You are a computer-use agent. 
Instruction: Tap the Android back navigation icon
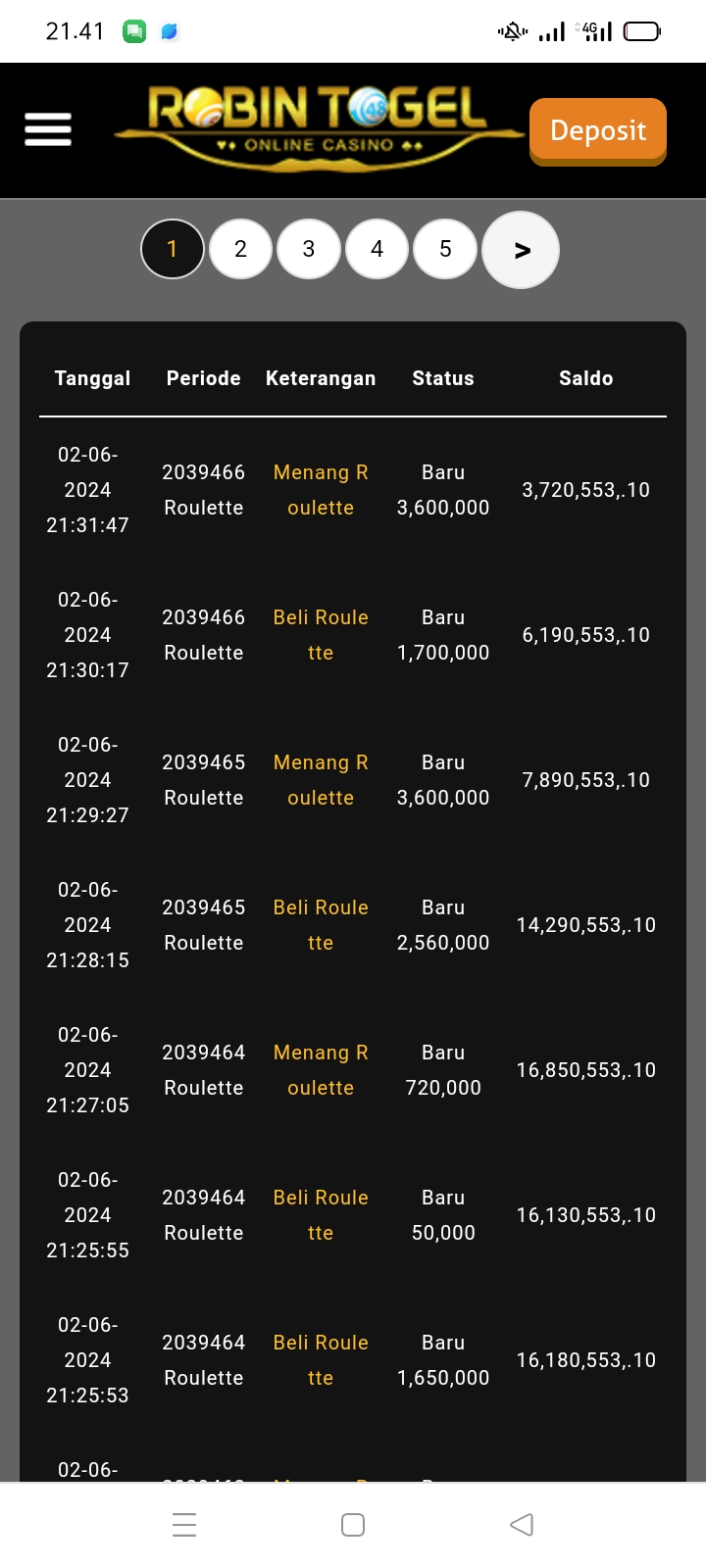[522, 1524]
